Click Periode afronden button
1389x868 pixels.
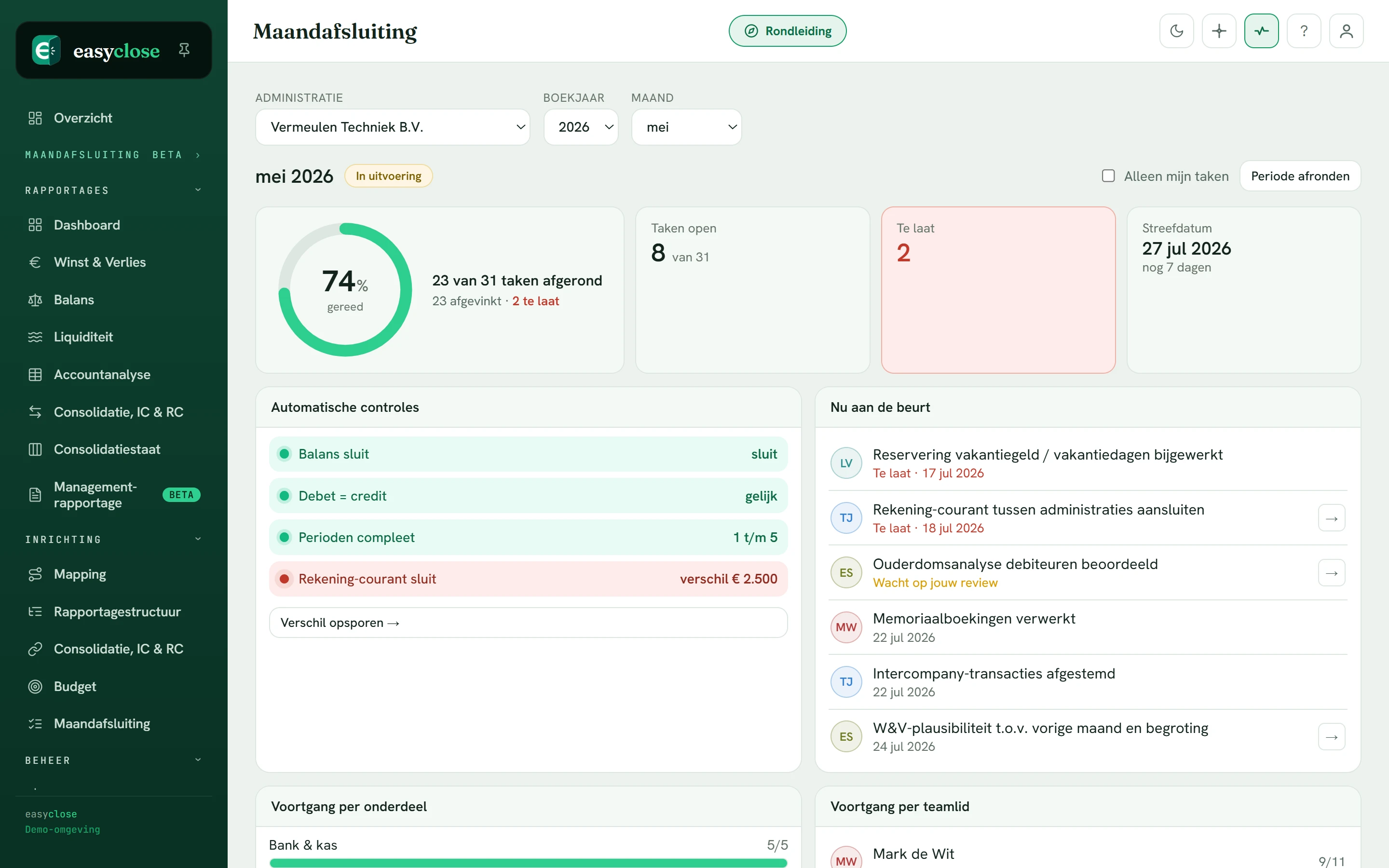click(x=1300, y=176)
